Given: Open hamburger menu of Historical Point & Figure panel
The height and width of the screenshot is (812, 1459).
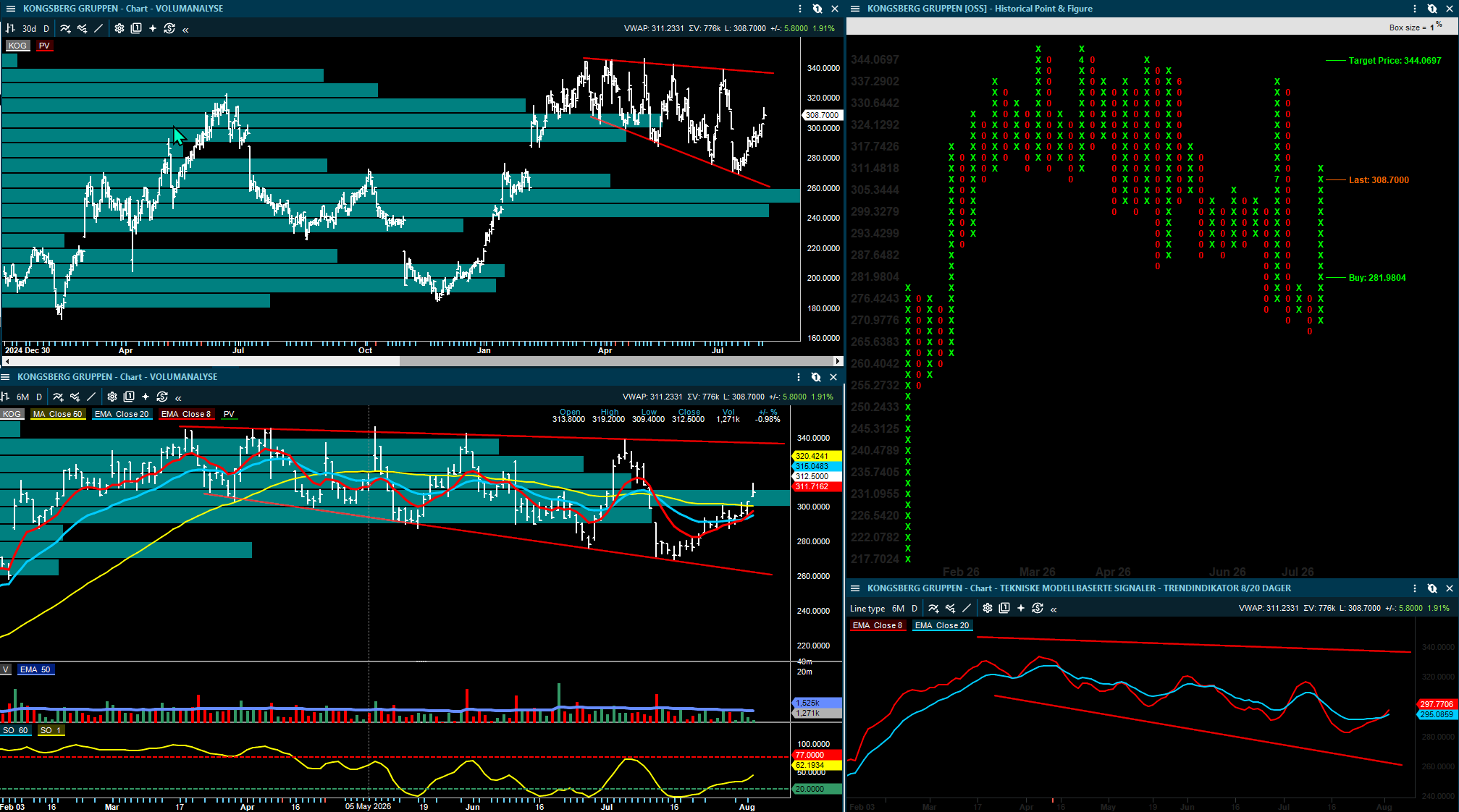Looking at the screenshot, I should 855,9.
